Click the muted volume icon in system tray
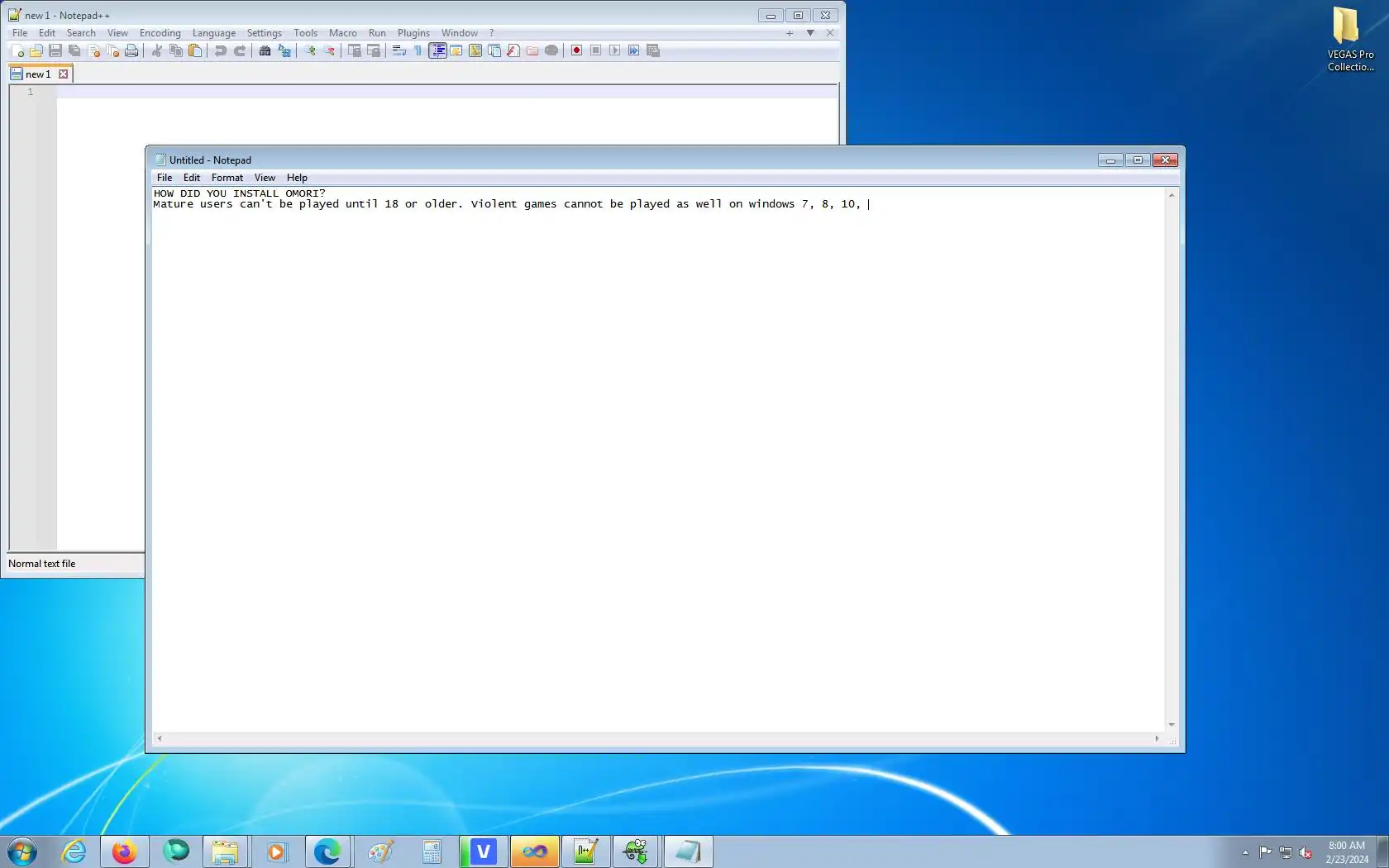The width and height of the screenshot is (1389, 868). (1305, 852)
